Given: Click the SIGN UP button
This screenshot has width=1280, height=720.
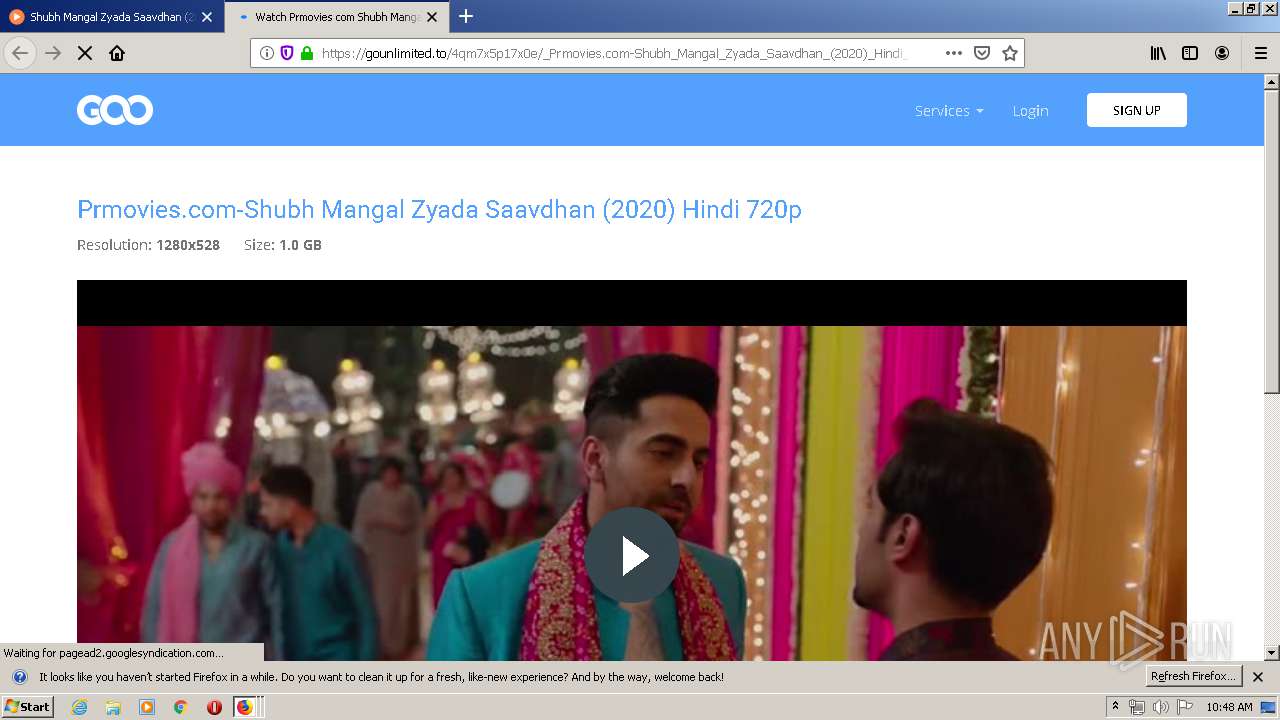Looking at the screenshot, I should tap(1137, 110).
